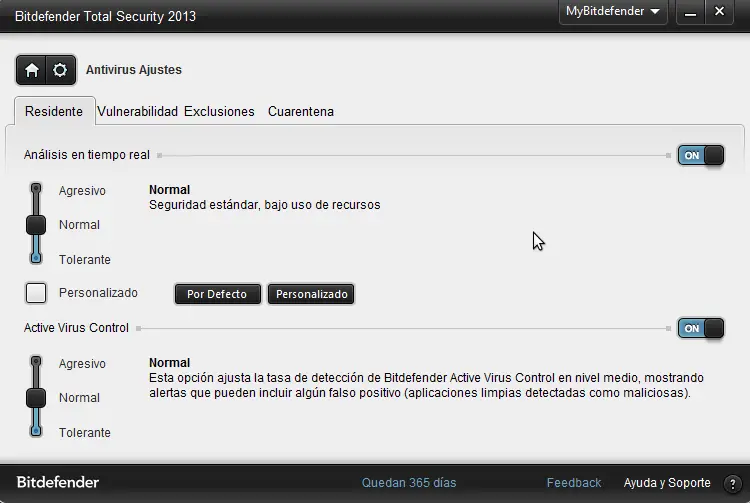Click the Active Virus Control label
The height and width of the screenshot is (503, 750).
(76, 328)
